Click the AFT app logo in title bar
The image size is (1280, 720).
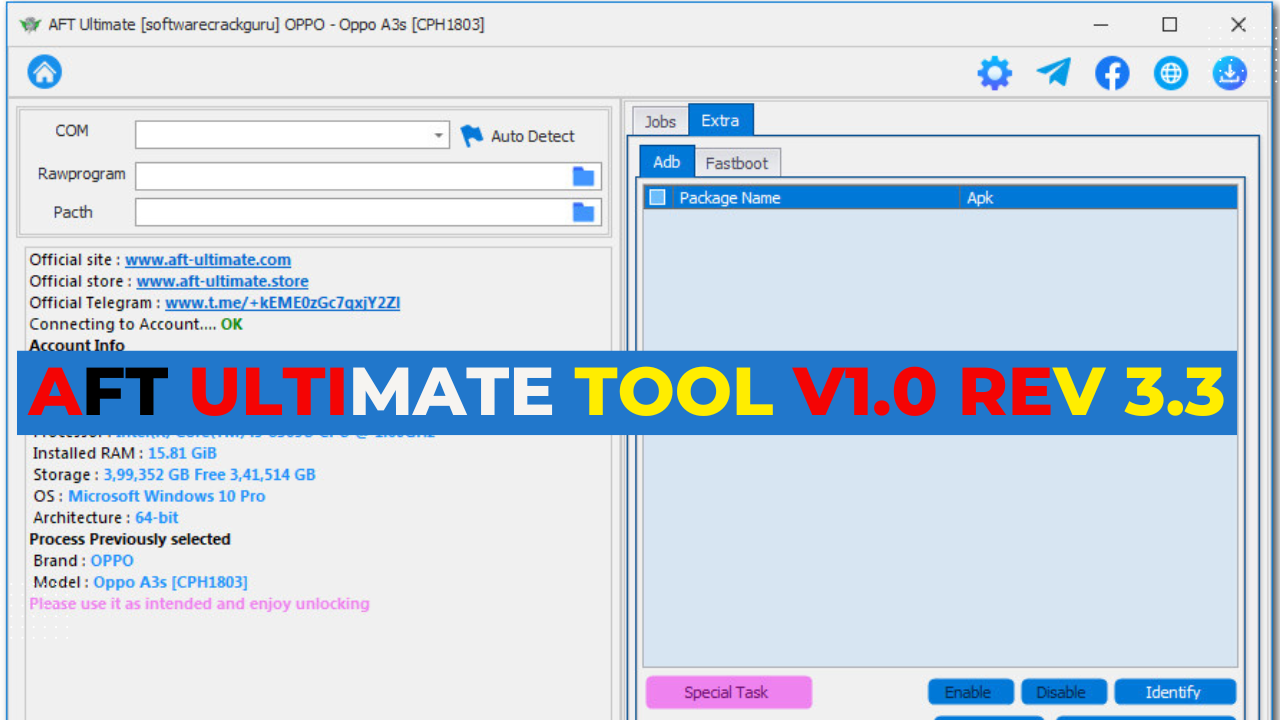click(x=30, y=25)
